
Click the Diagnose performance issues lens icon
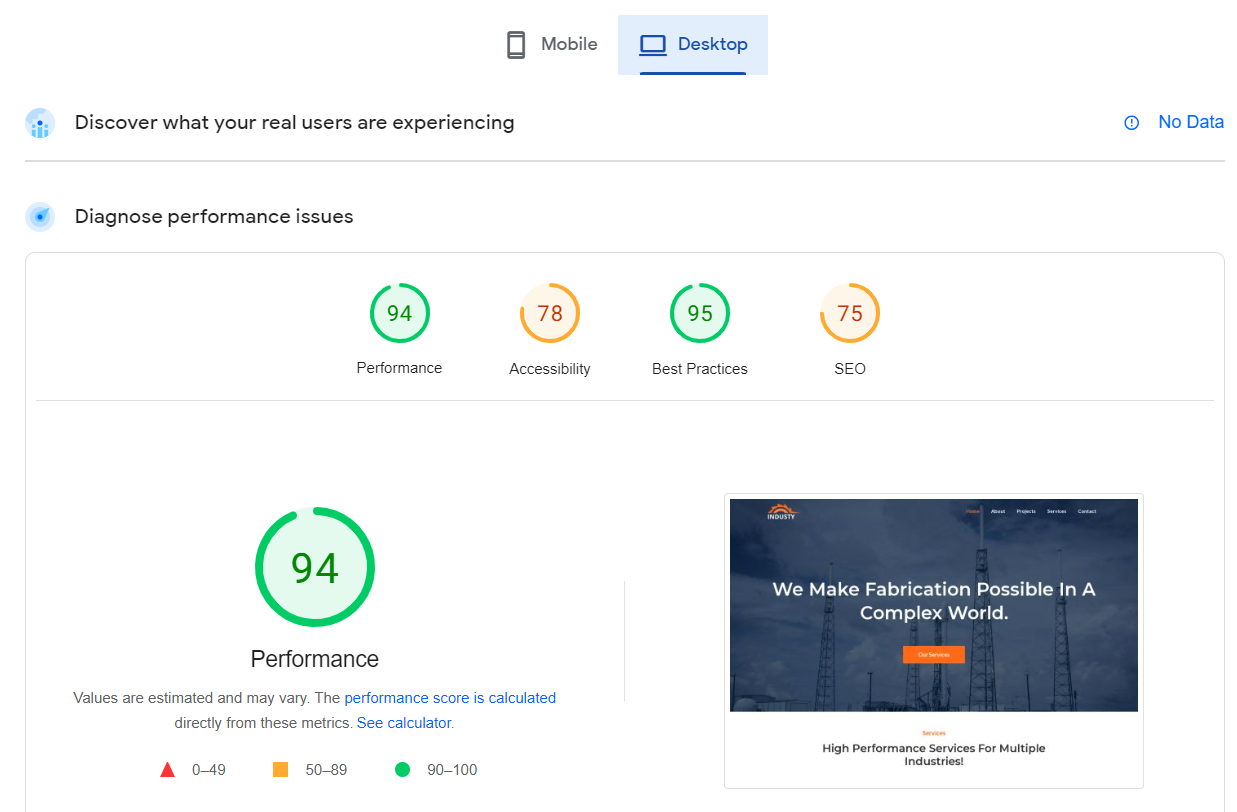(39, 216)
